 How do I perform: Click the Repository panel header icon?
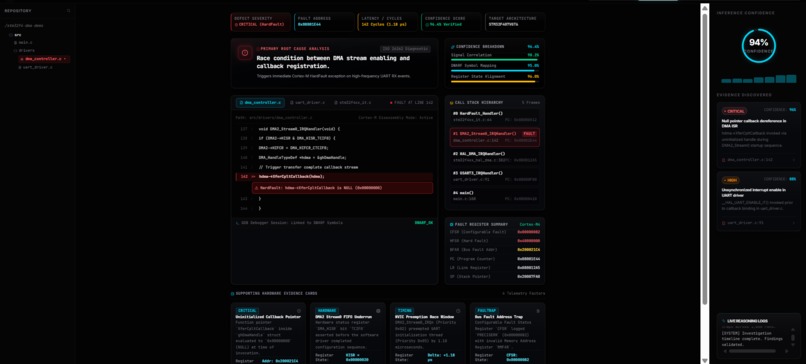[68, 11]
